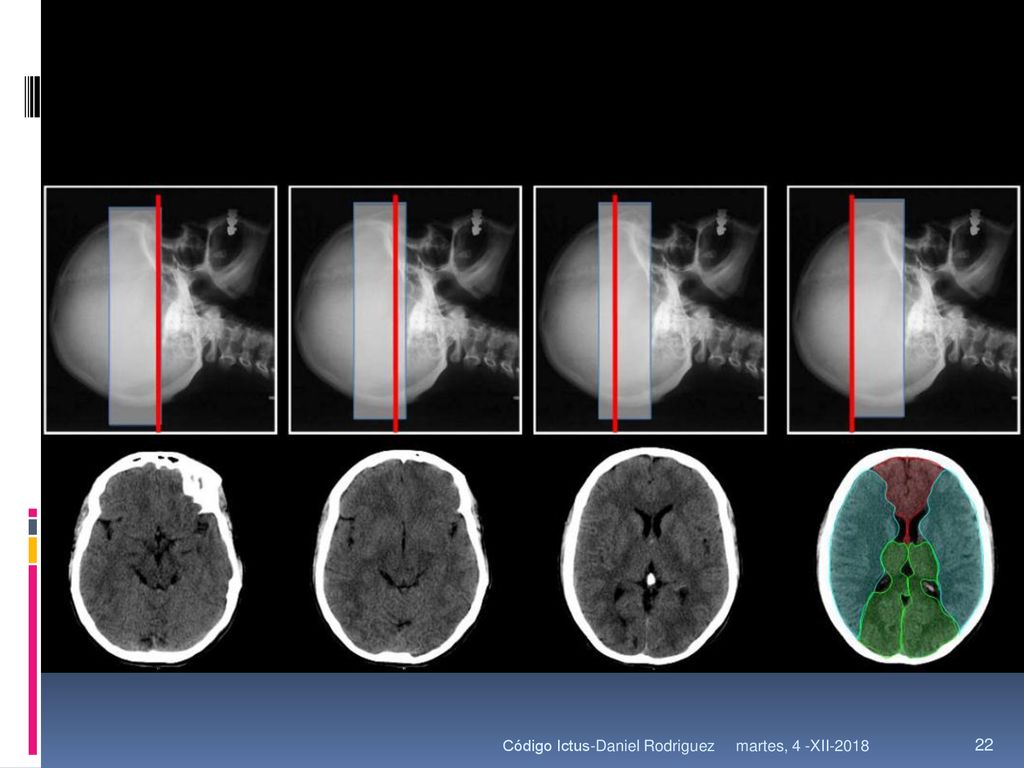Open the color-coded vascular territory CT slice
Screen dimensions: 1024x768
pyautogui.click(x=907, y=555)
